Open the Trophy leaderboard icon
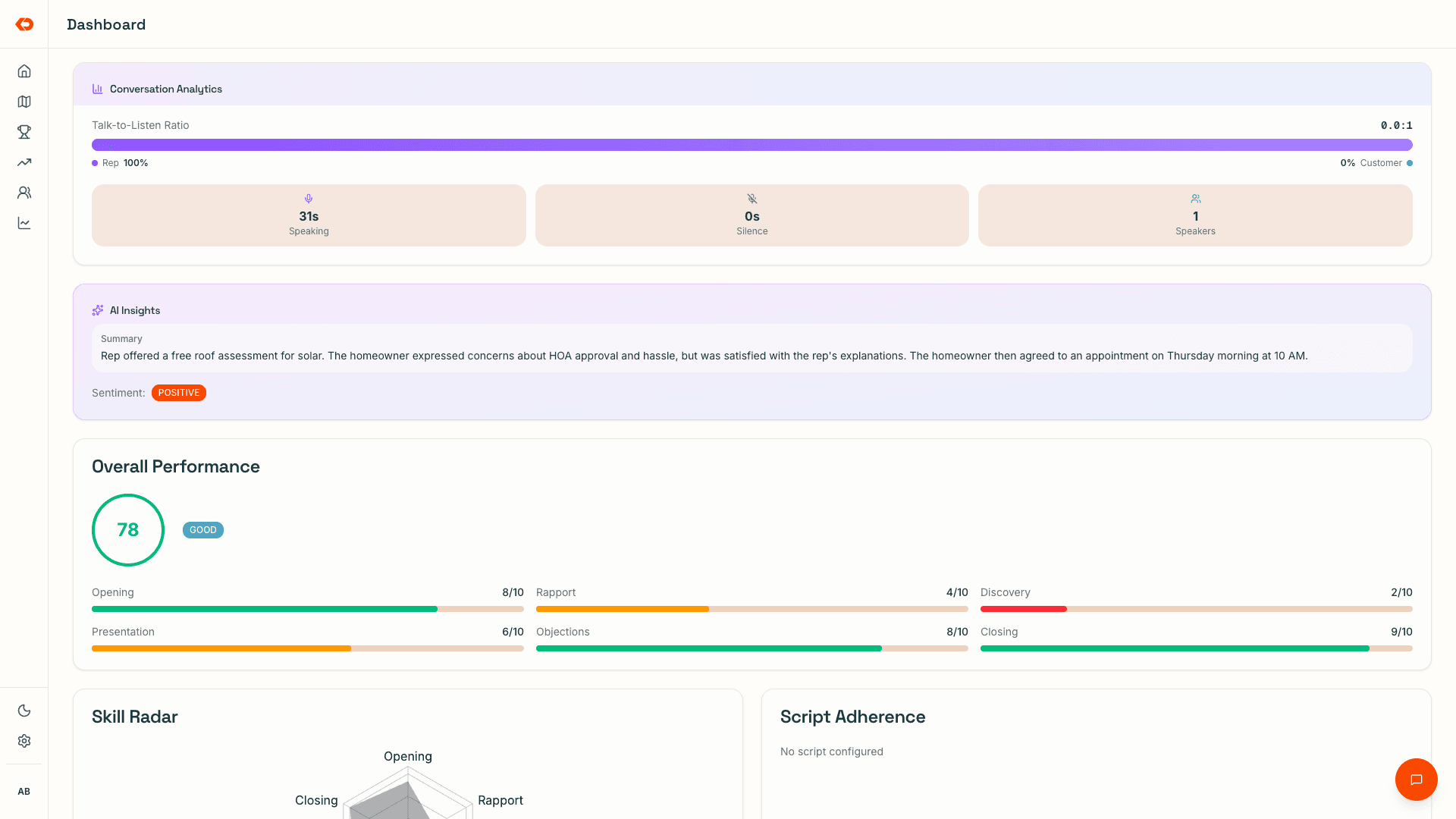The height and width of the screenshot is (819, 1456). (x=24, y=132)
